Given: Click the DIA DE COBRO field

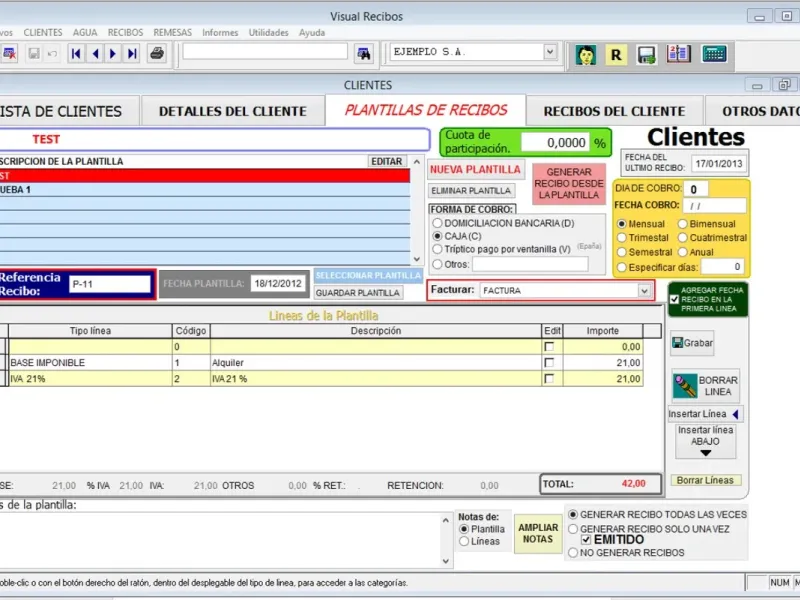Looking at the screenshot, I should click(x=695, y=189).
